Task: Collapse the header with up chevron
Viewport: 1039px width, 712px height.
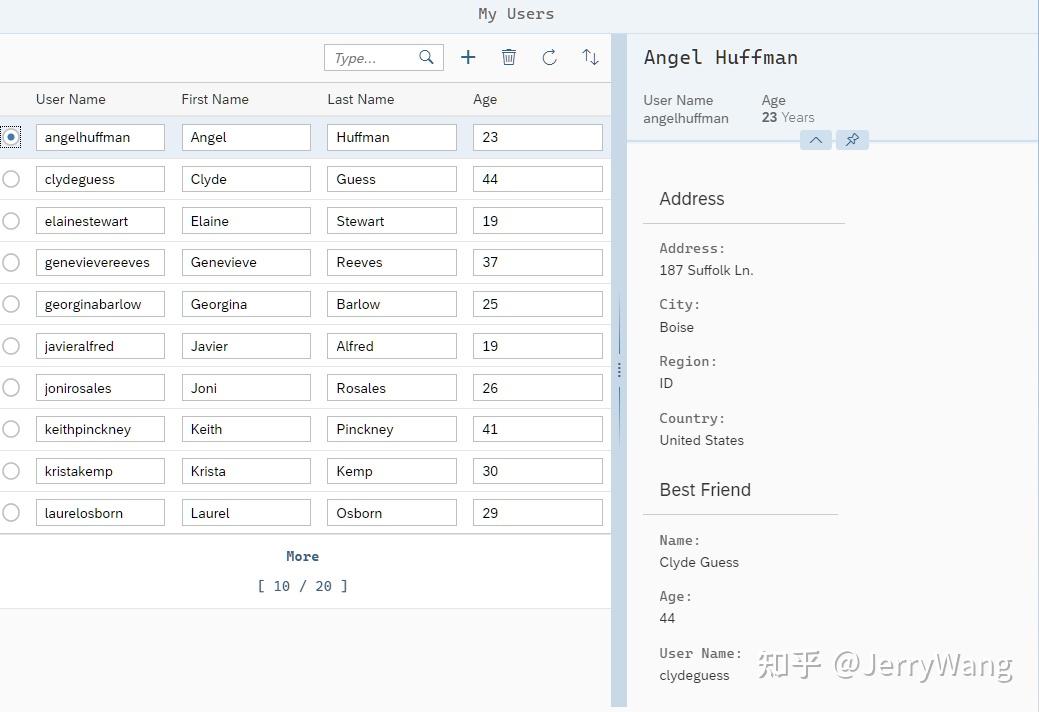Action: (816, 140)
